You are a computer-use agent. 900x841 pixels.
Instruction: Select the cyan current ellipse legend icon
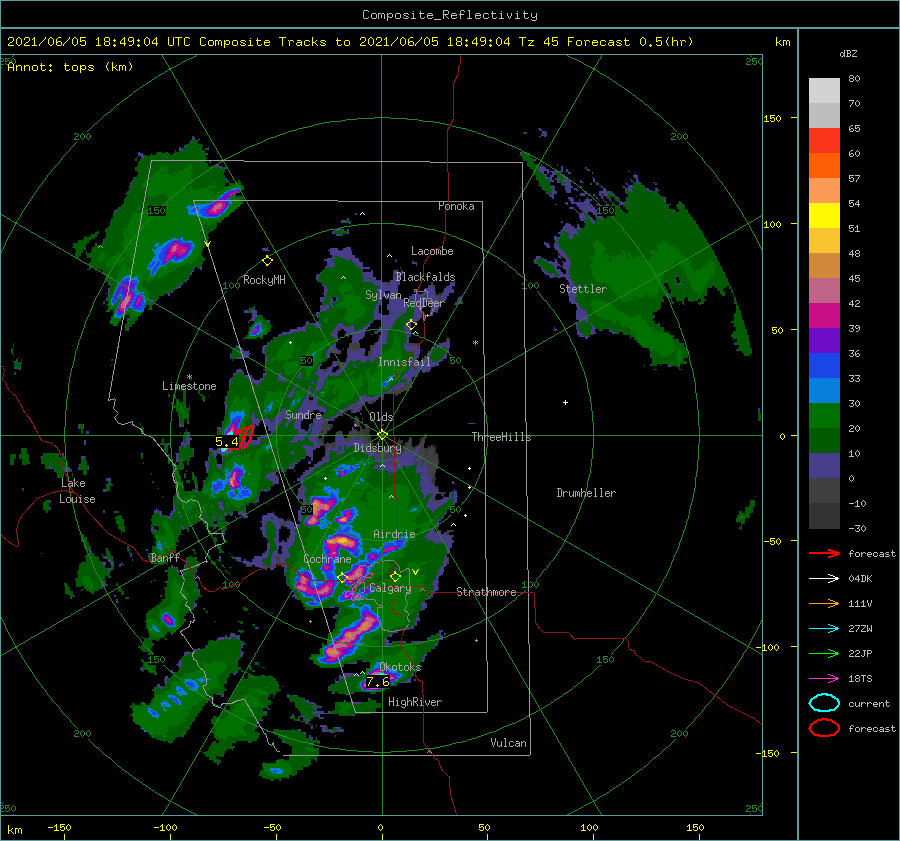coord(824,703)
